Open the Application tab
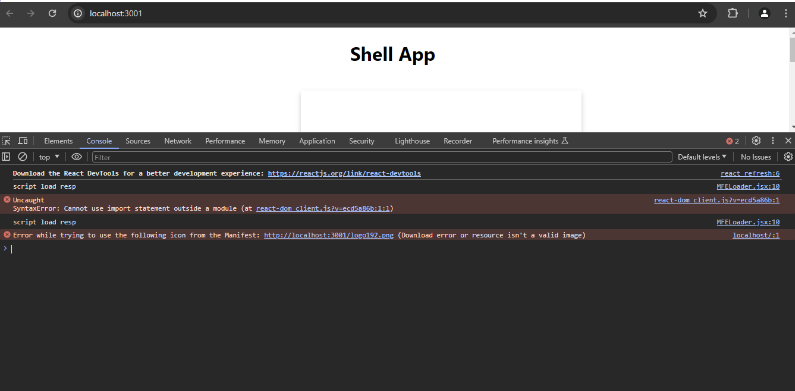Image resolution: width=795 pixels, height=391 pixels. coord(317,141)
